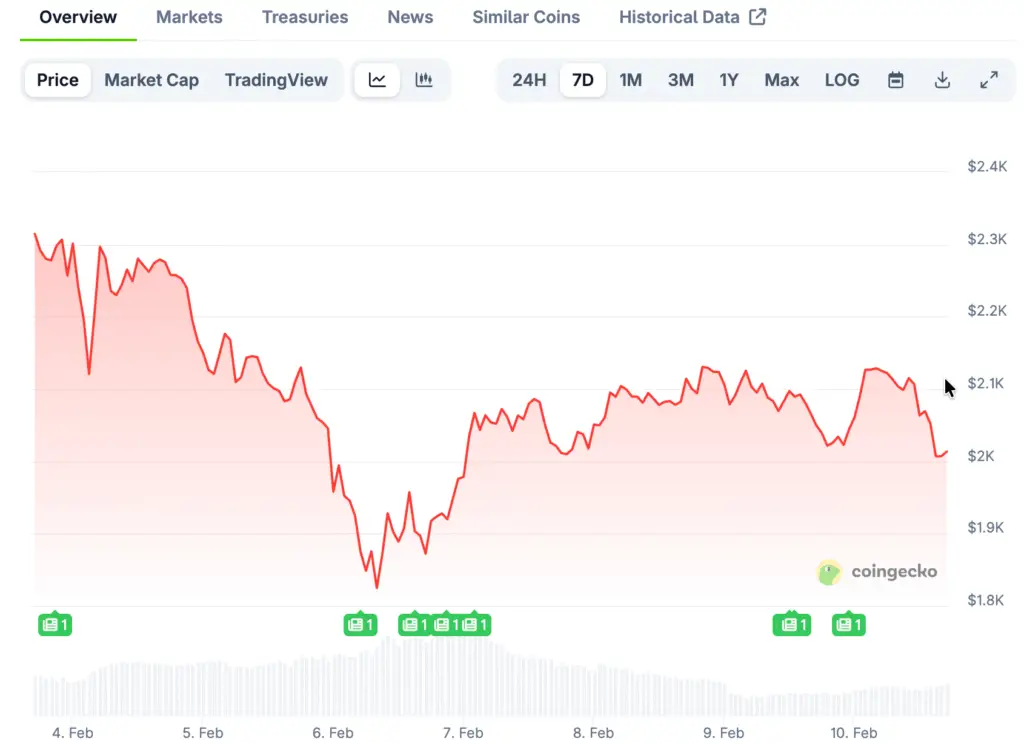The height and width of the screenshot is (744, 1024).
Task: Open the rightmost news marker on the chart
Action: [848, 625]
